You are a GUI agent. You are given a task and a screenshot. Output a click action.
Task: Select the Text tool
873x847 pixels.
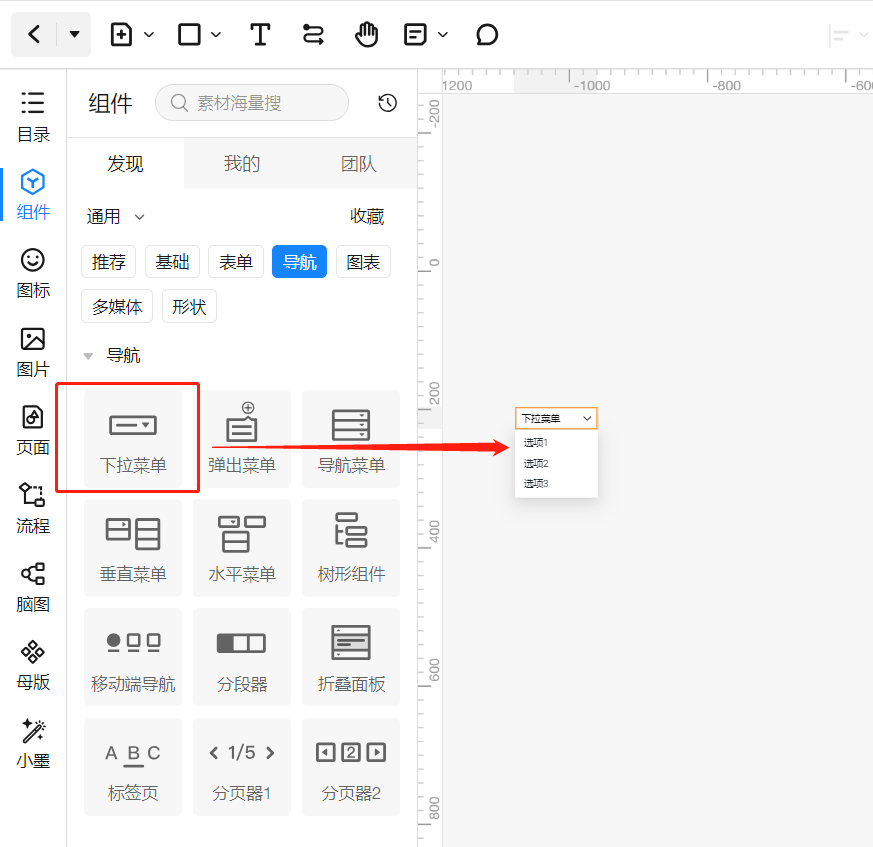[259, 35]
